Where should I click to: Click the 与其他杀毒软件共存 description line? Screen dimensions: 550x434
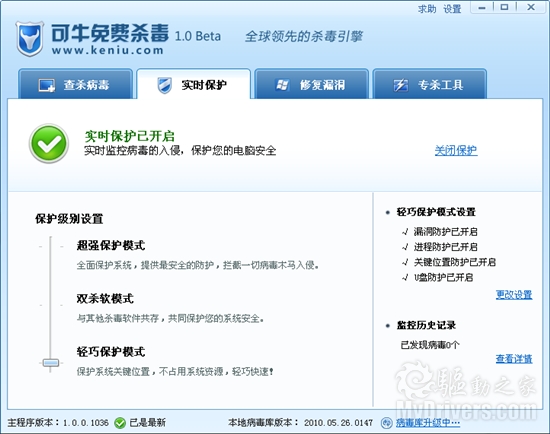[170, 318]
